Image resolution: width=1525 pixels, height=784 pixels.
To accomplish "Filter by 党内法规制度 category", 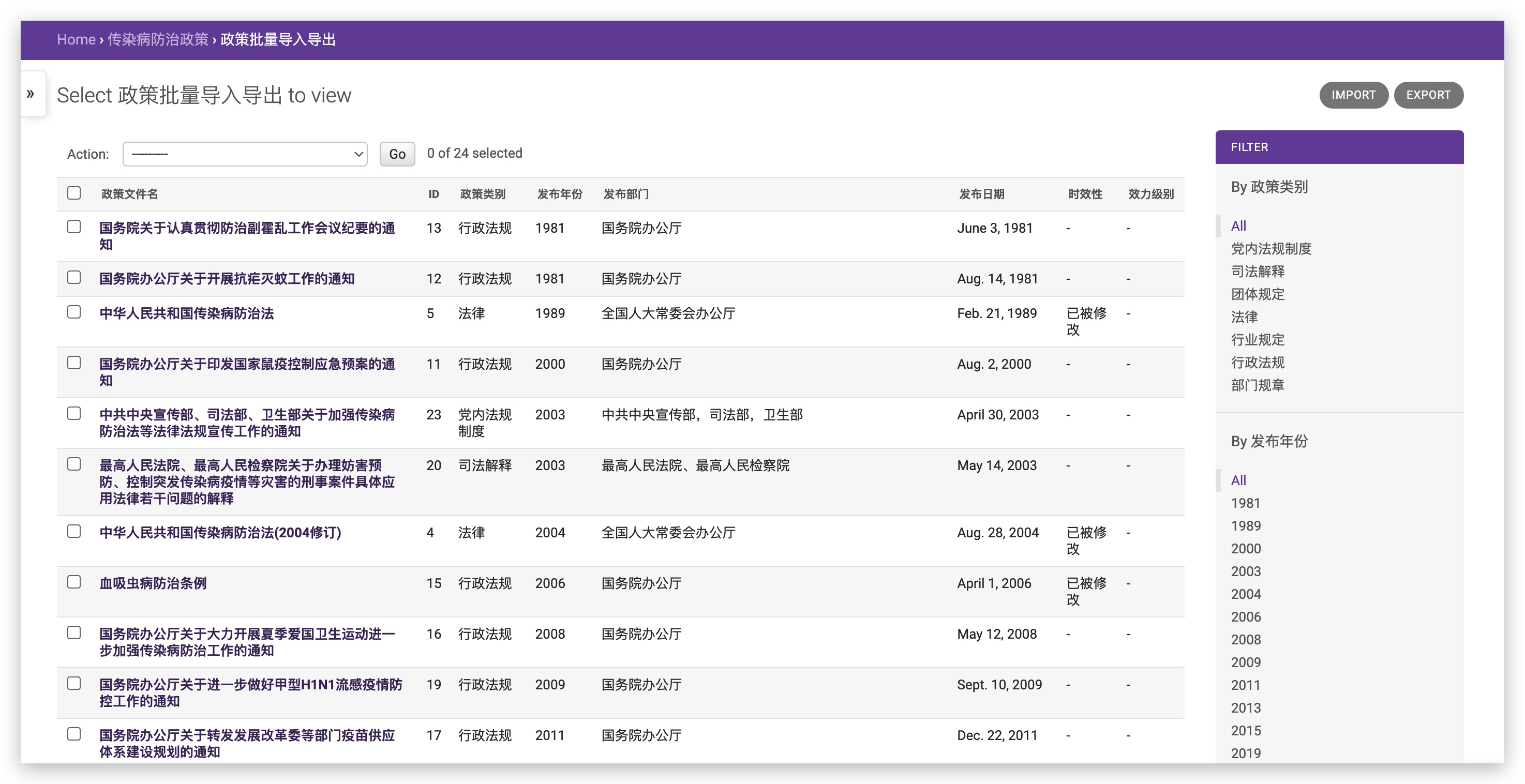I will click(1271, 249).
